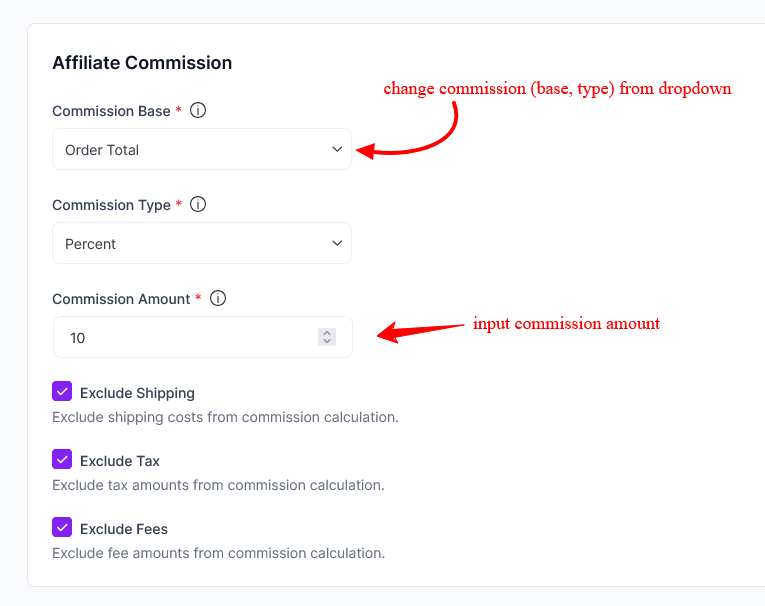The height and width of the screenshot is (606, 765).
Task: Click the Exclude Fees label text
Action: point(124,529)
